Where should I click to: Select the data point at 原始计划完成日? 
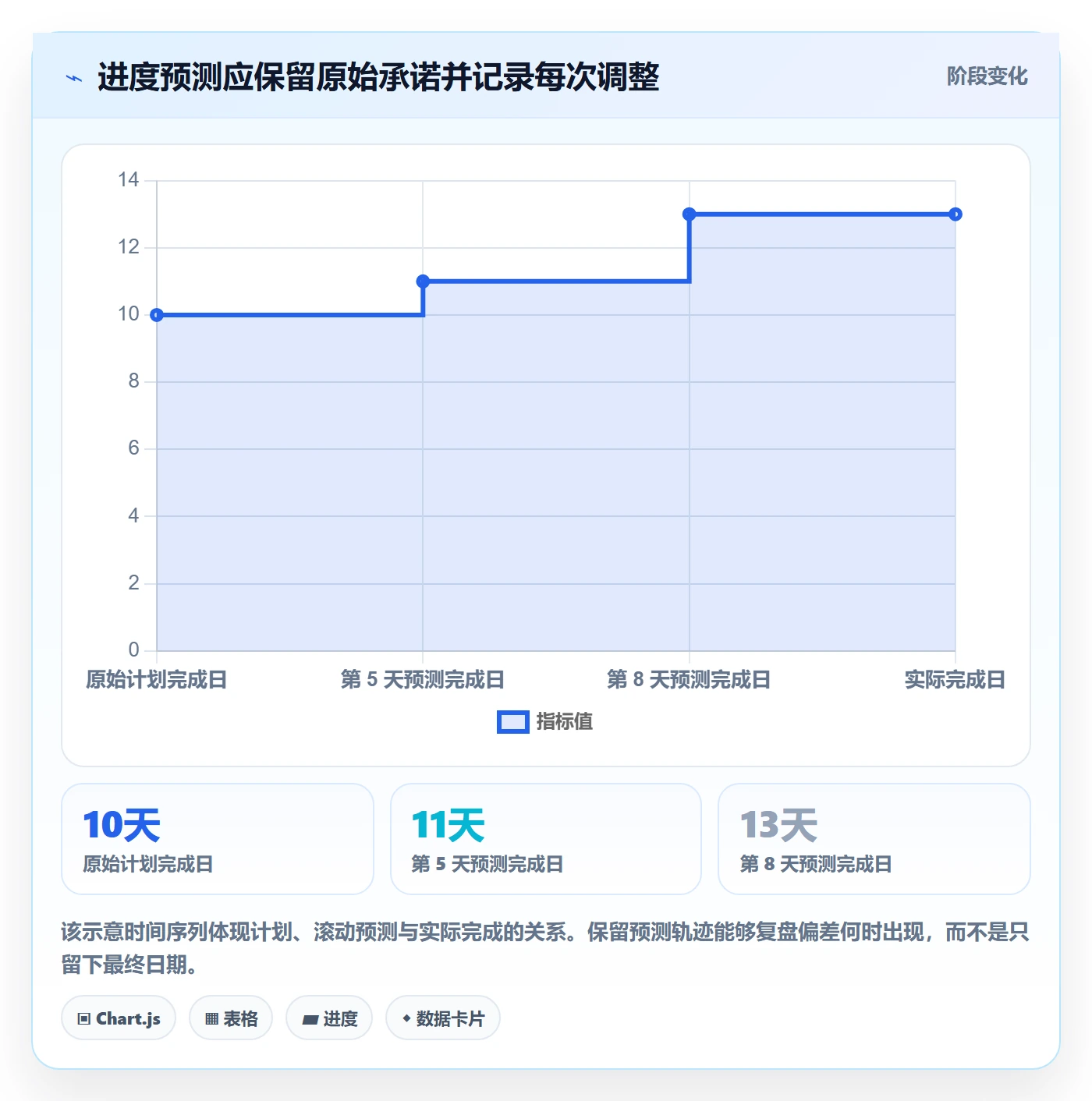pyautogui.click(x=157, y=315)
